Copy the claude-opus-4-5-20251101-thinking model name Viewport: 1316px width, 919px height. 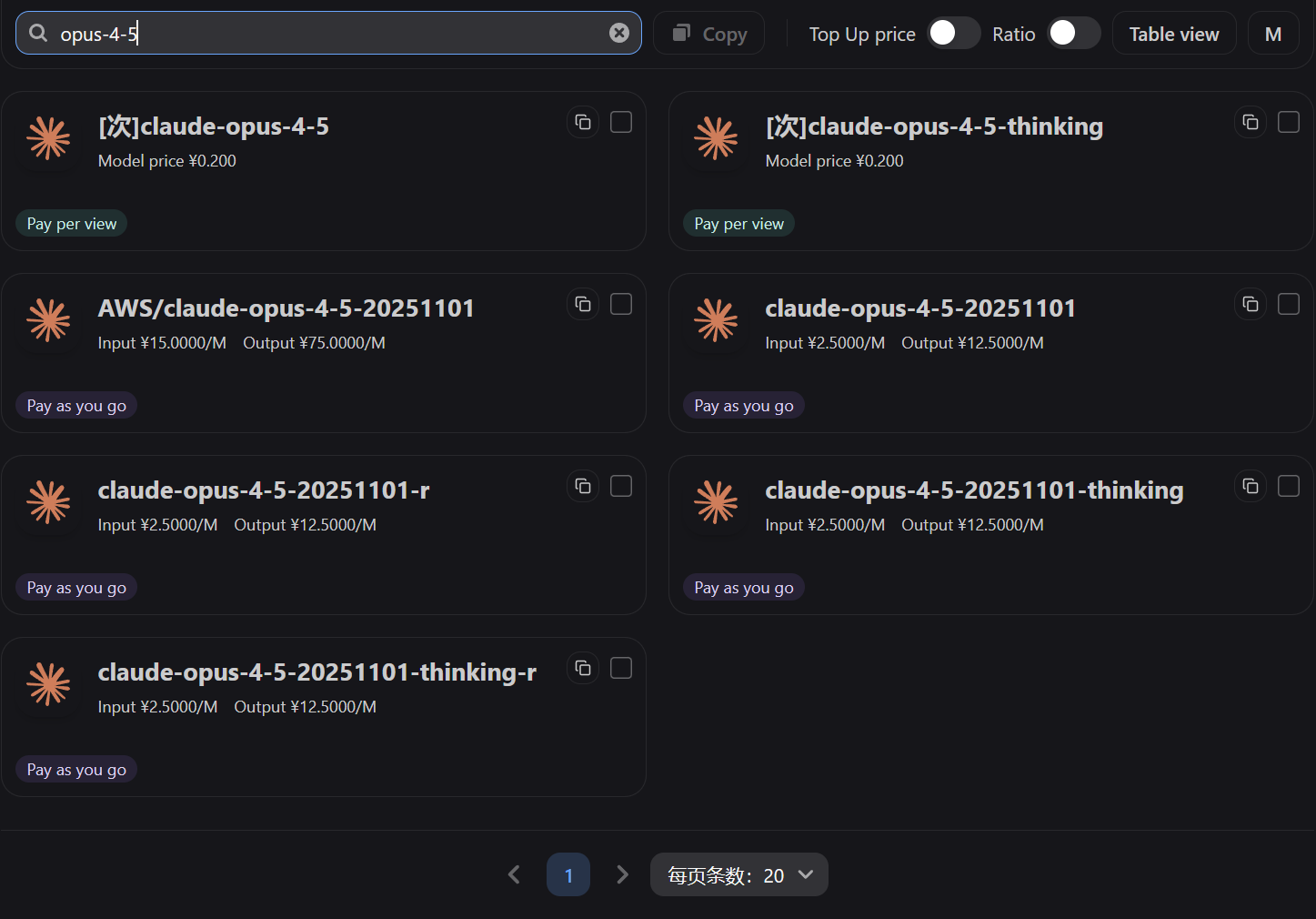coord(1251,486)
